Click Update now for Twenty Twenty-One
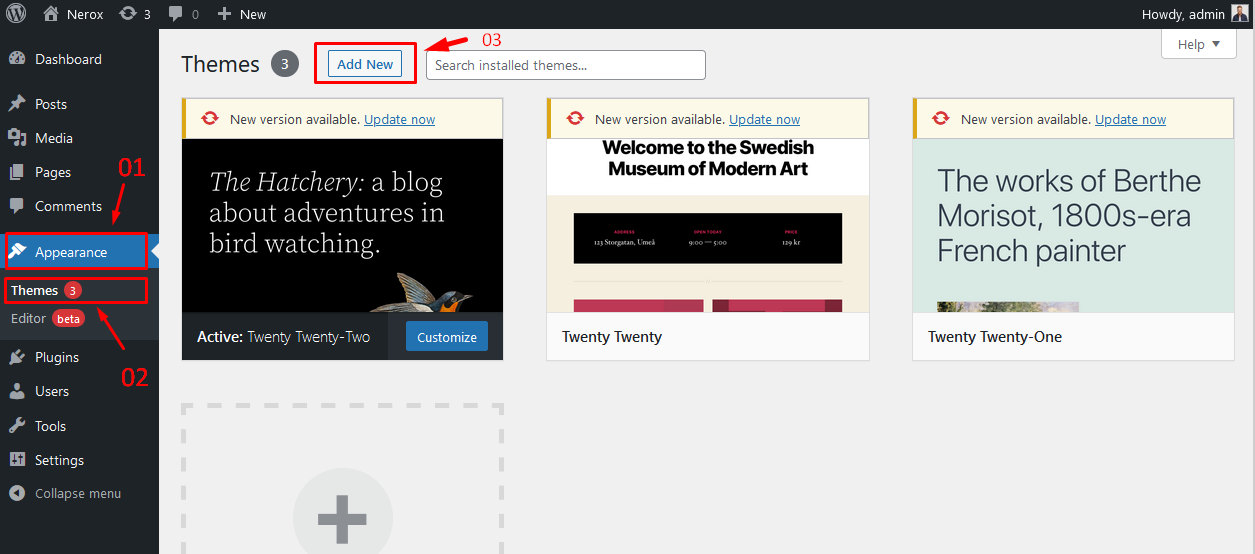Viewport: 1255px width, 554px height. pyautogui.click(x=1130, y=119)
